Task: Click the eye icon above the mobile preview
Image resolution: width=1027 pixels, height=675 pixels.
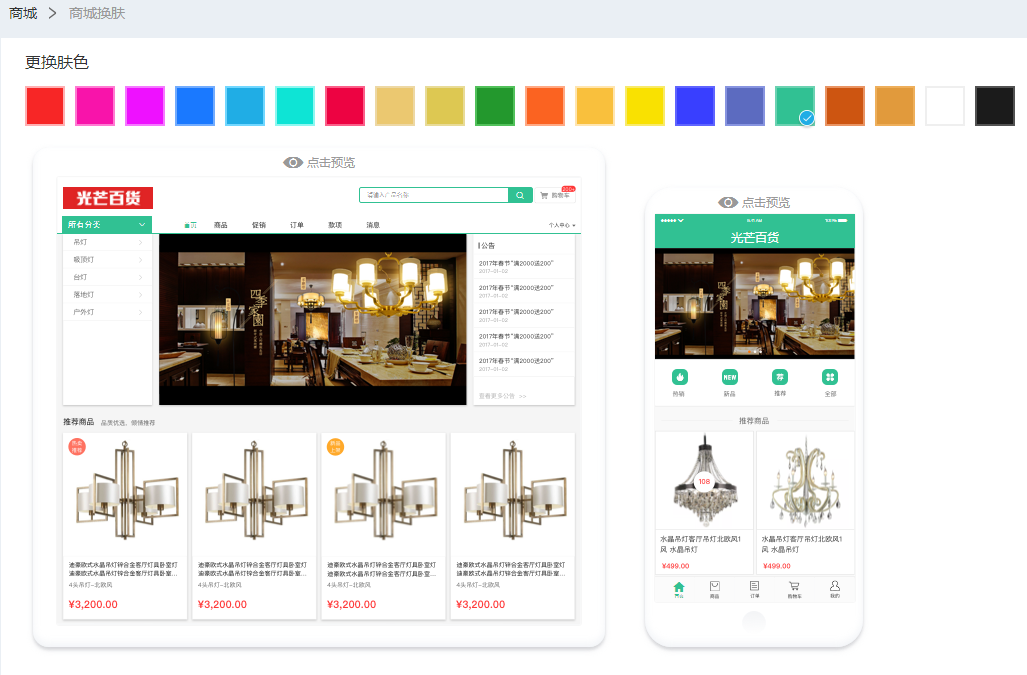Action: 727,202
